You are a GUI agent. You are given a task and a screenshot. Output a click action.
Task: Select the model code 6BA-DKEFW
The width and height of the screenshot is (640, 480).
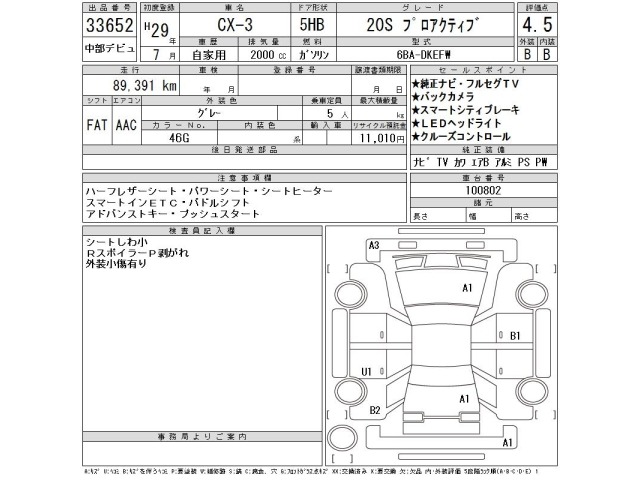(x=424, y=55)
